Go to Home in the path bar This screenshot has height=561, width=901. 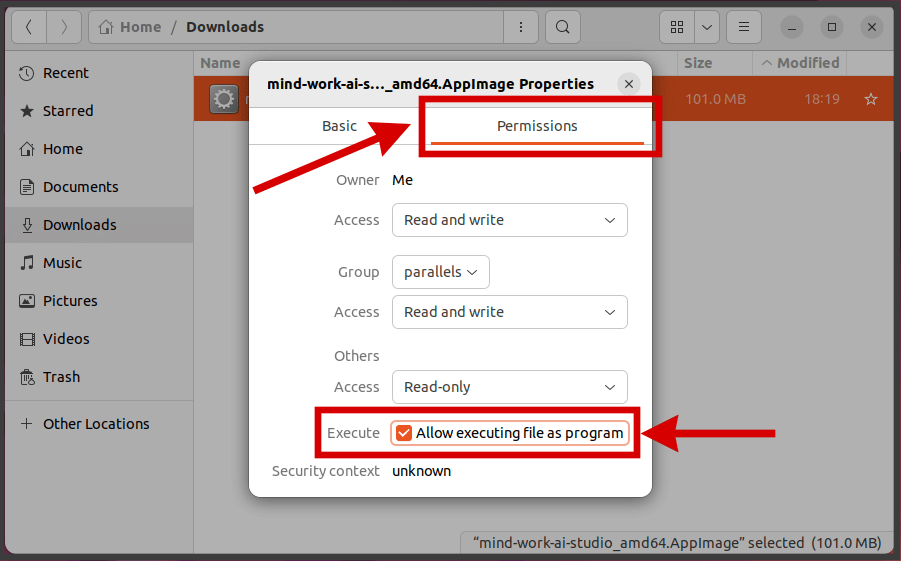point(131,27)
